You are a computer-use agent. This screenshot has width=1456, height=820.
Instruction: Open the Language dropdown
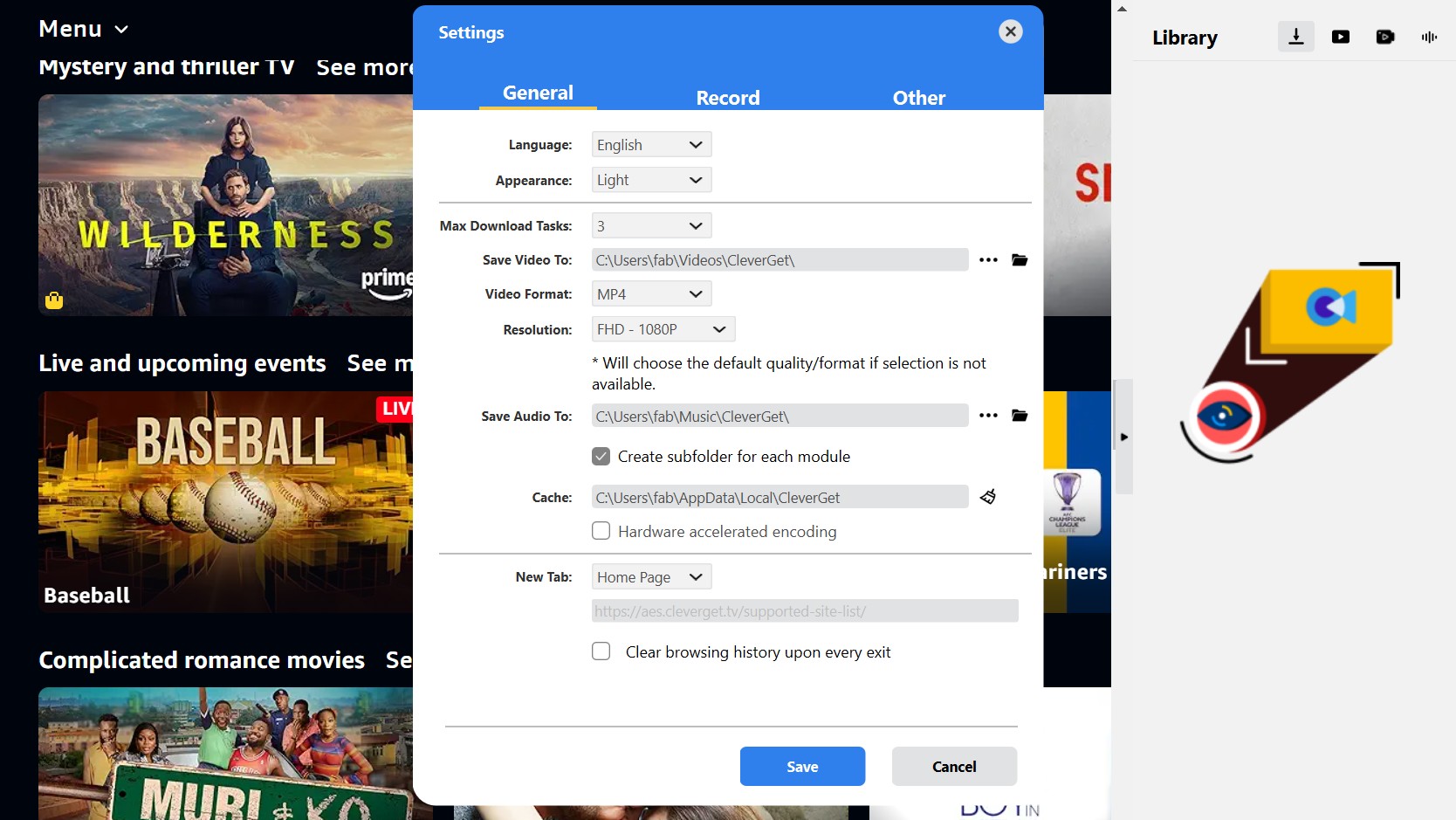click(652, 144)
